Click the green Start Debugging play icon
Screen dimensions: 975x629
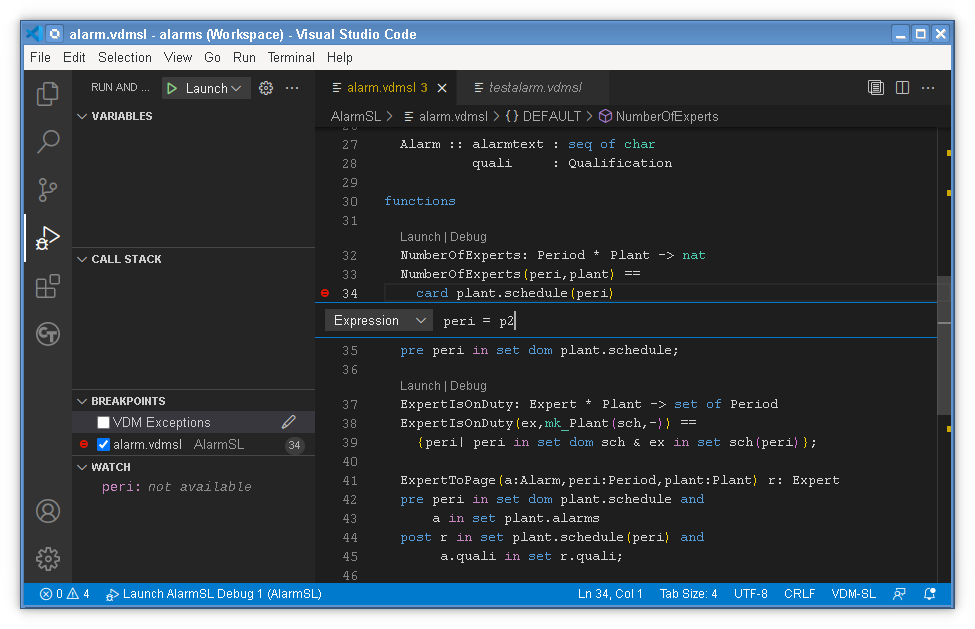(x=172, y=88)
